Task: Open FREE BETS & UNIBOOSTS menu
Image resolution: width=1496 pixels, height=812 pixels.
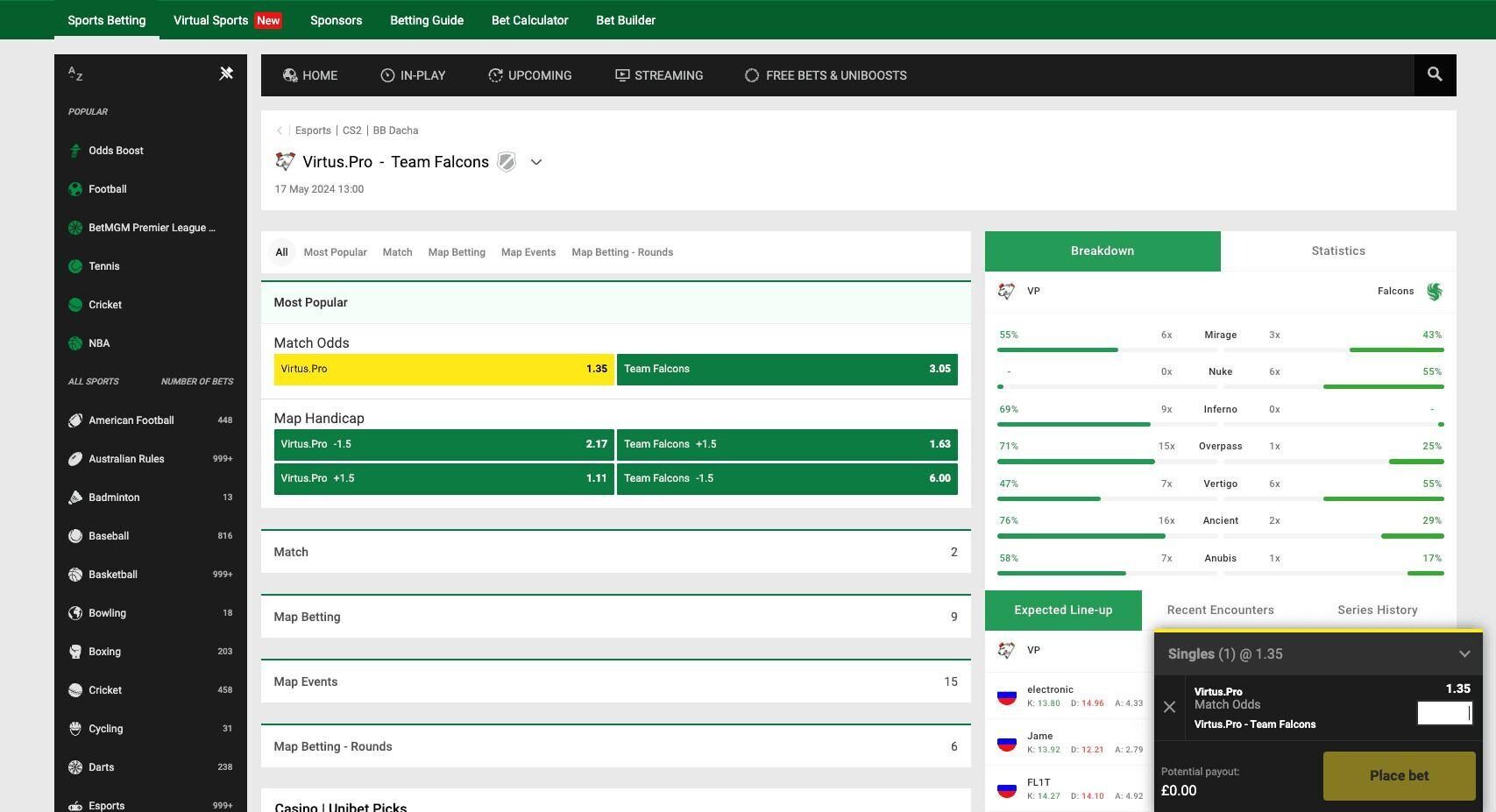Action: 826,75
